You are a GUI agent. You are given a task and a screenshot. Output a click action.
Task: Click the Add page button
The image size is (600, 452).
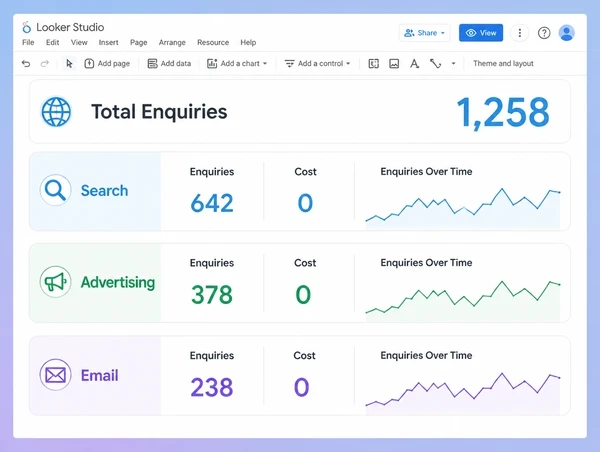[x=107, y=64]
